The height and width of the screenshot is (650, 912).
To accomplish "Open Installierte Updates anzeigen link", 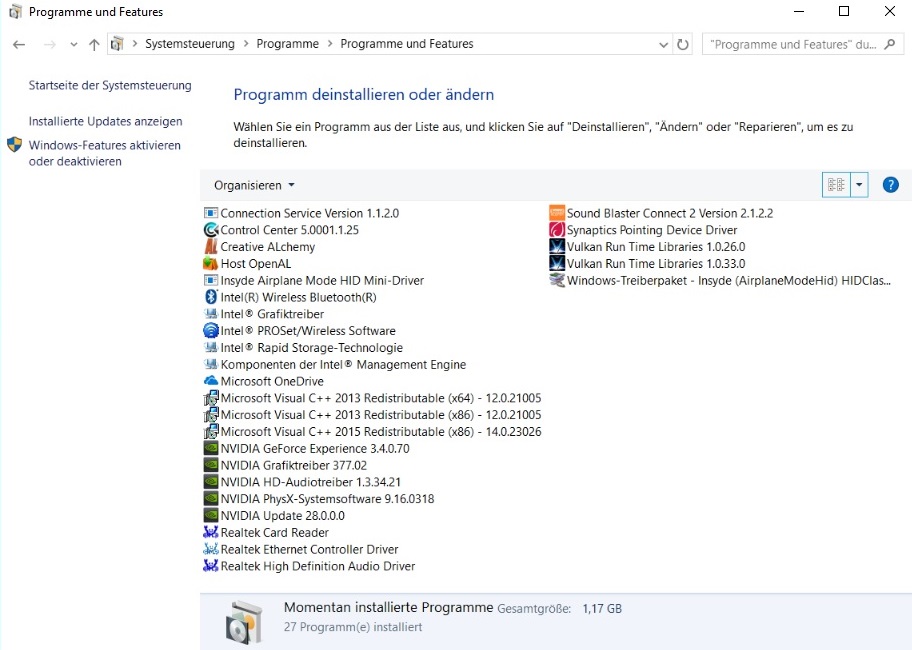I will [105, 122].
